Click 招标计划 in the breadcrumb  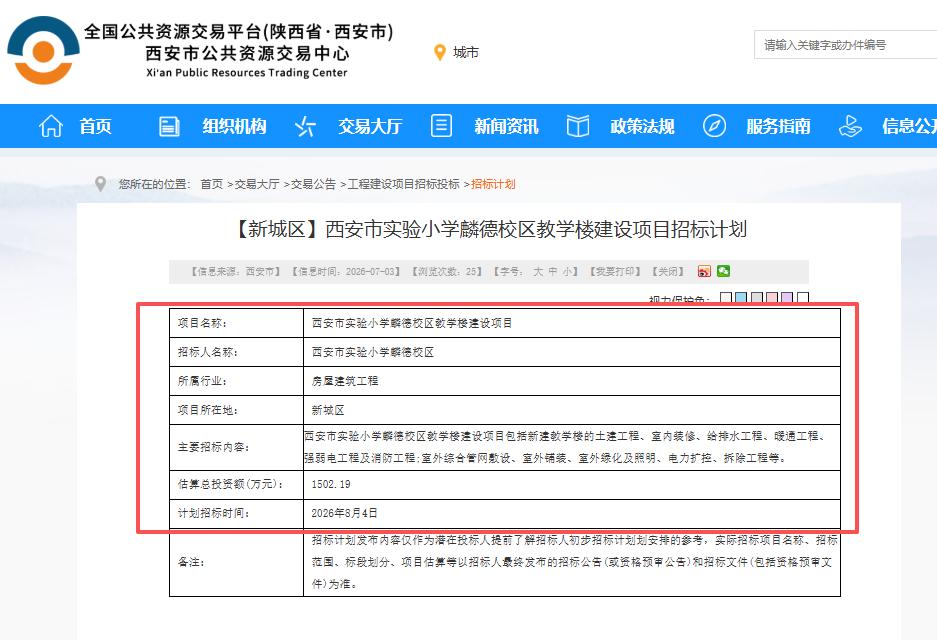(493, 184)
